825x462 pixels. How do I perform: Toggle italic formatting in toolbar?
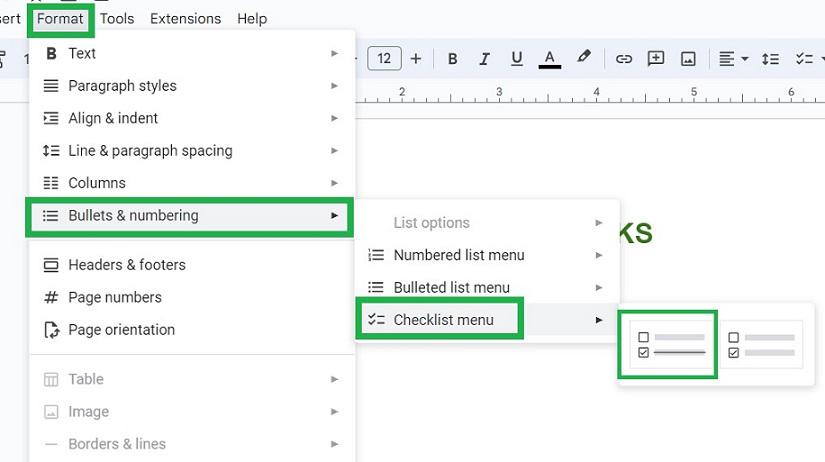[x=485, y=59]
